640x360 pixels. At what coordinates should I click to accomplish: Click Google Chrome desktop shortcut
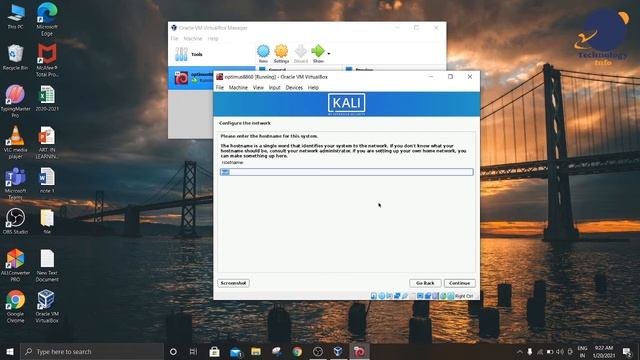(x=16, y=307)
